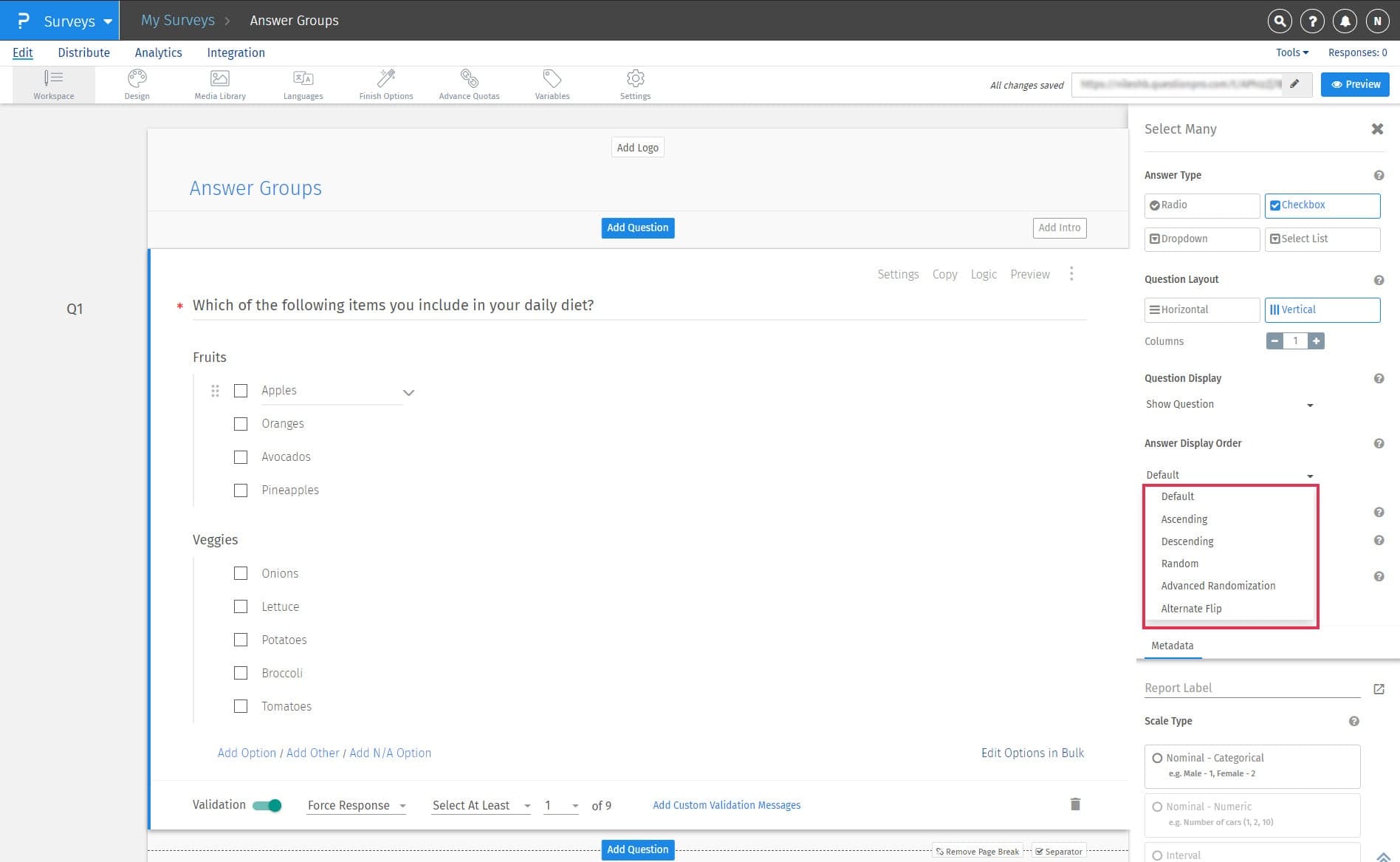Click Add Custom Validation Messages link
The width and height of the screenshot is (1400, 862).
727,805
